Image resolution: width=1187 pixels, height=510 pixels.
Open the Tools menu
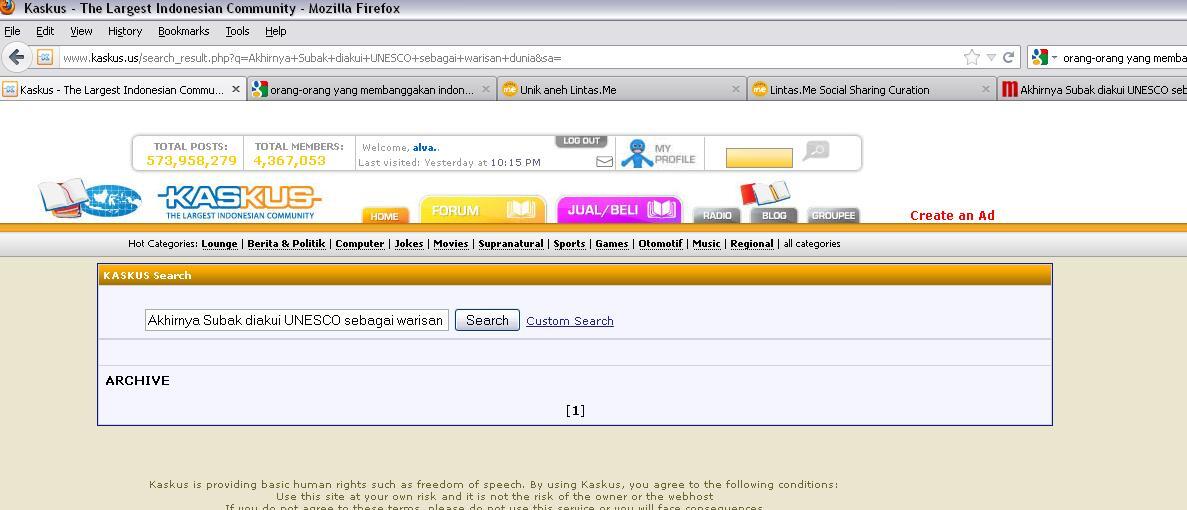point(237,31)
